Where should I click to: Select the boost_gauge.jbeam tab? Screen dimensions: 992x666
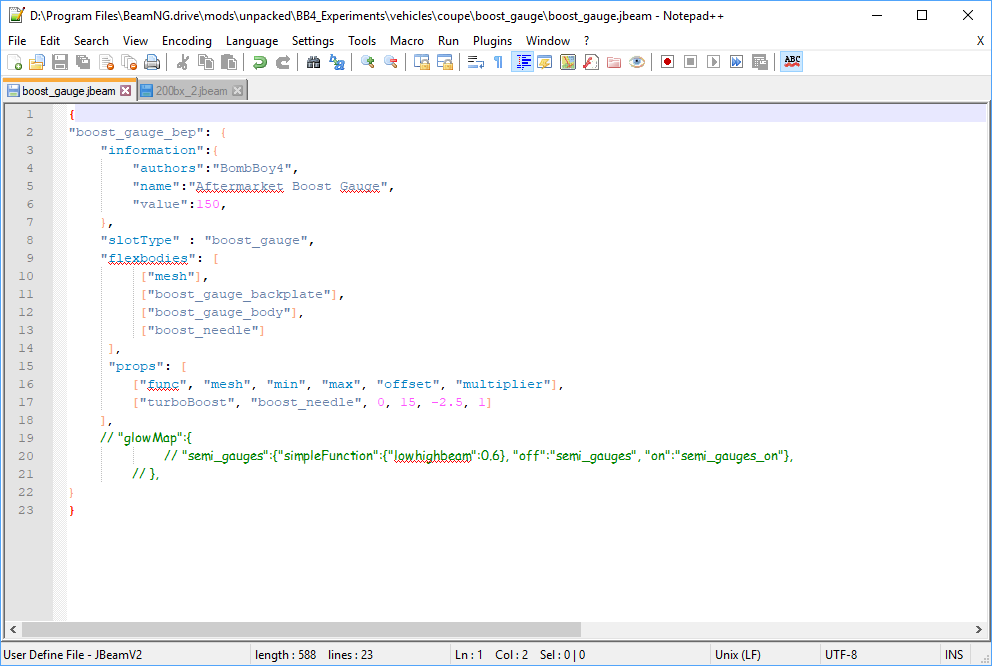pos(68,91)
